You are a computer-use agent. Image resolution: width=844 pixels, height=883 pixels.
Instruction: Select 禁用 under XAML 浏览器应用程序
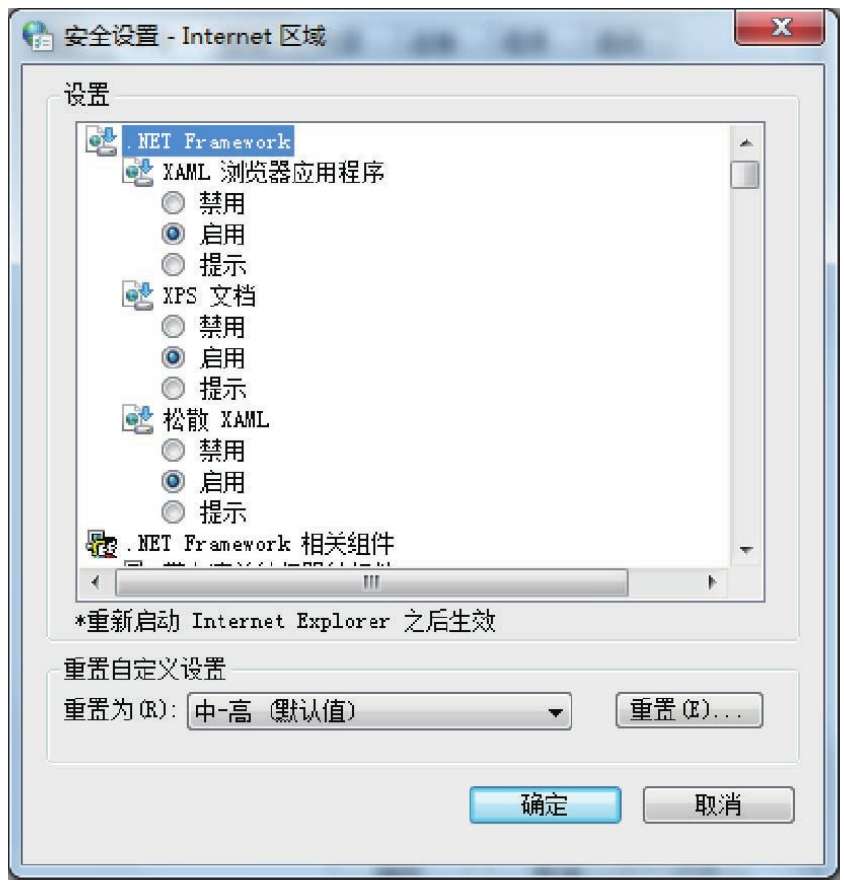point(173,203)
